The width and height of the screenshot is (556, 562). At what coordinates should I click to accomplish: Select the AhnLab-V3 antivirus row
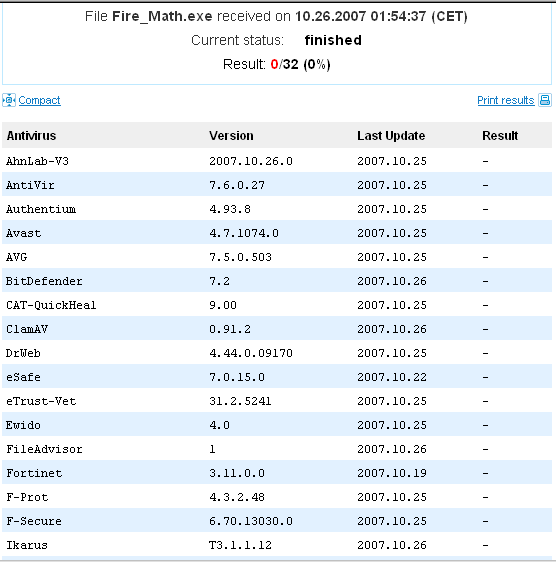point(277,161)
